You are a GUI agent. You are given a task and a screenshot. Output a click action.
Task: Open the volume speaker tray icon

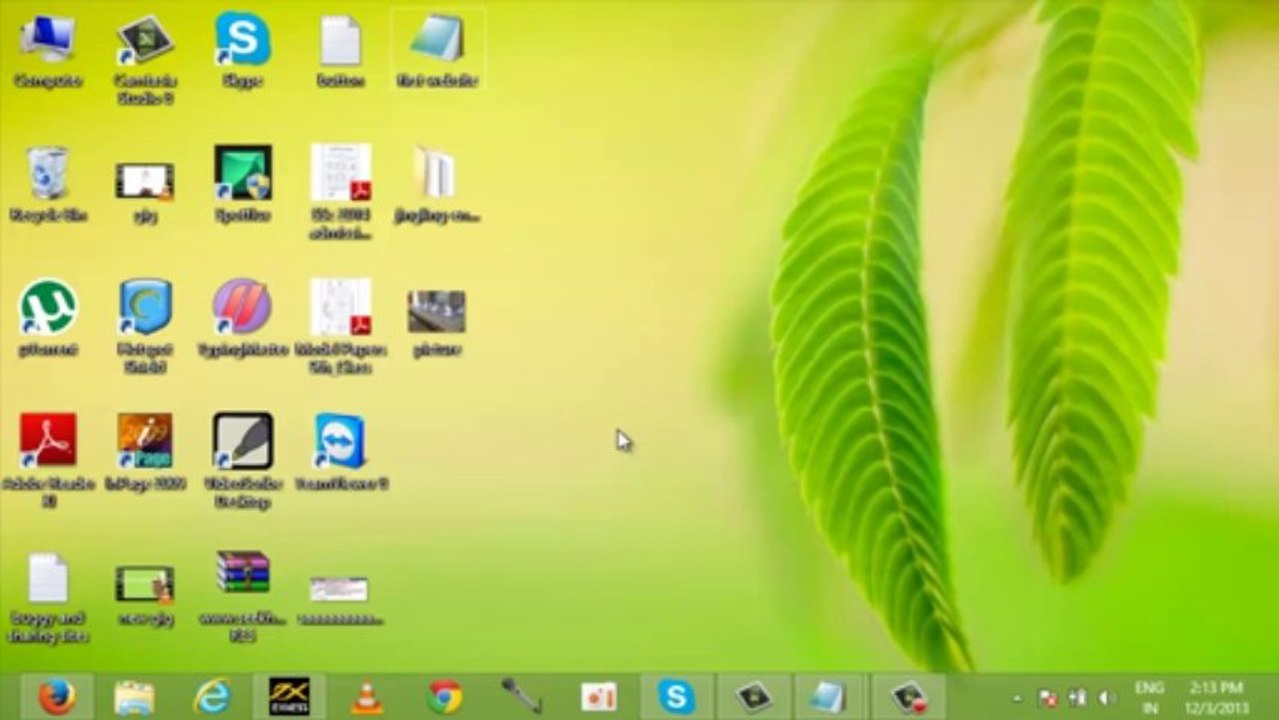coord(1107,698)
